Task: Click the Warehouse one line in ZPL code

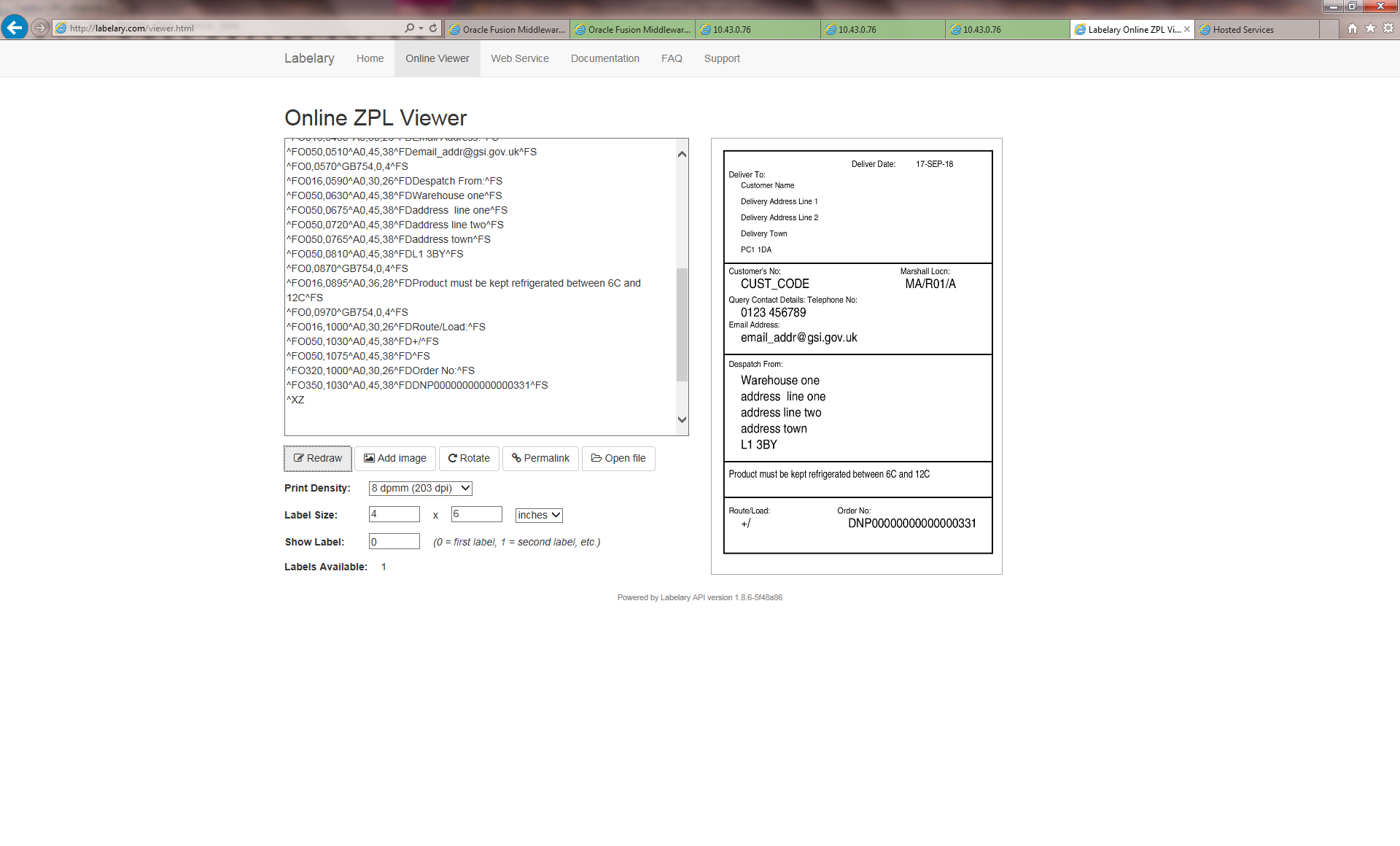Action: (394, 195)
